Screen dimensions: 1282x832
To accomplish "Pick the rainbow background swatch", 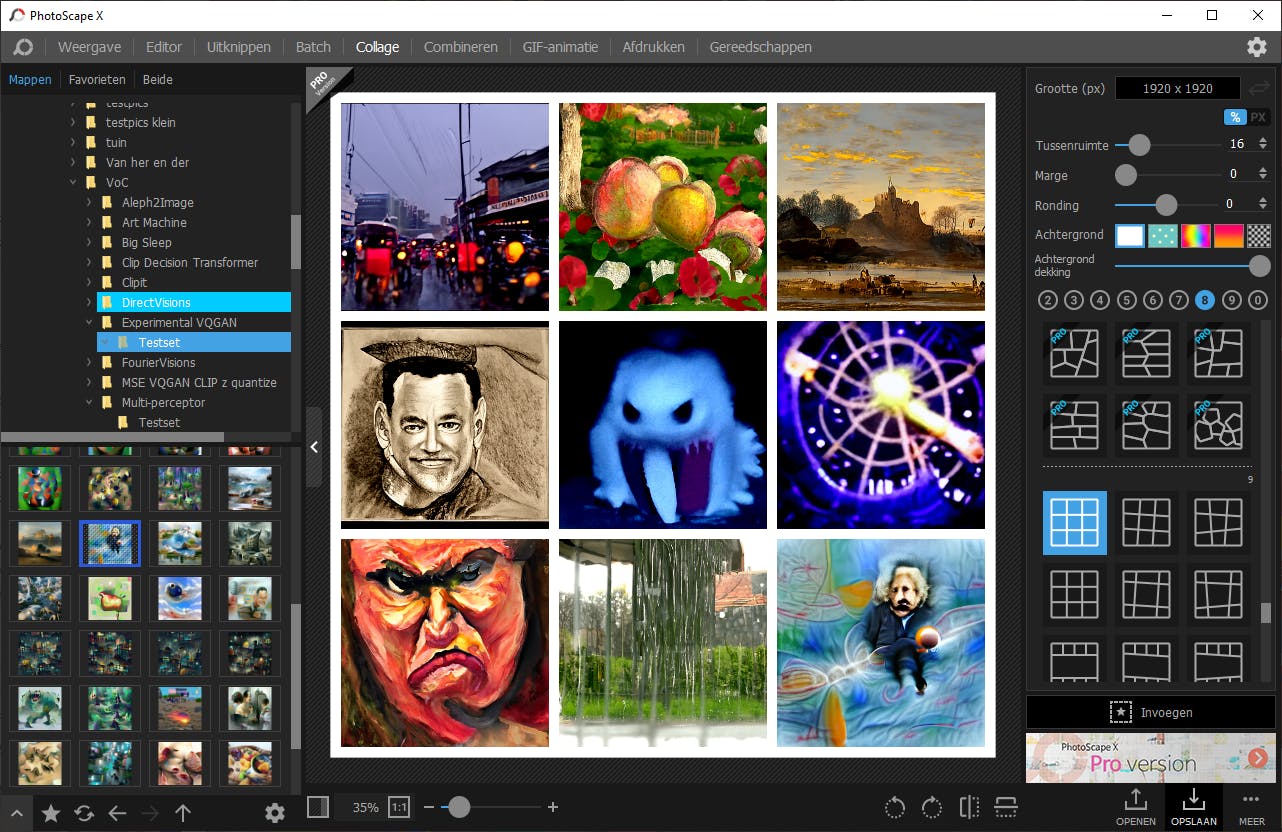I will [1196, 235].
